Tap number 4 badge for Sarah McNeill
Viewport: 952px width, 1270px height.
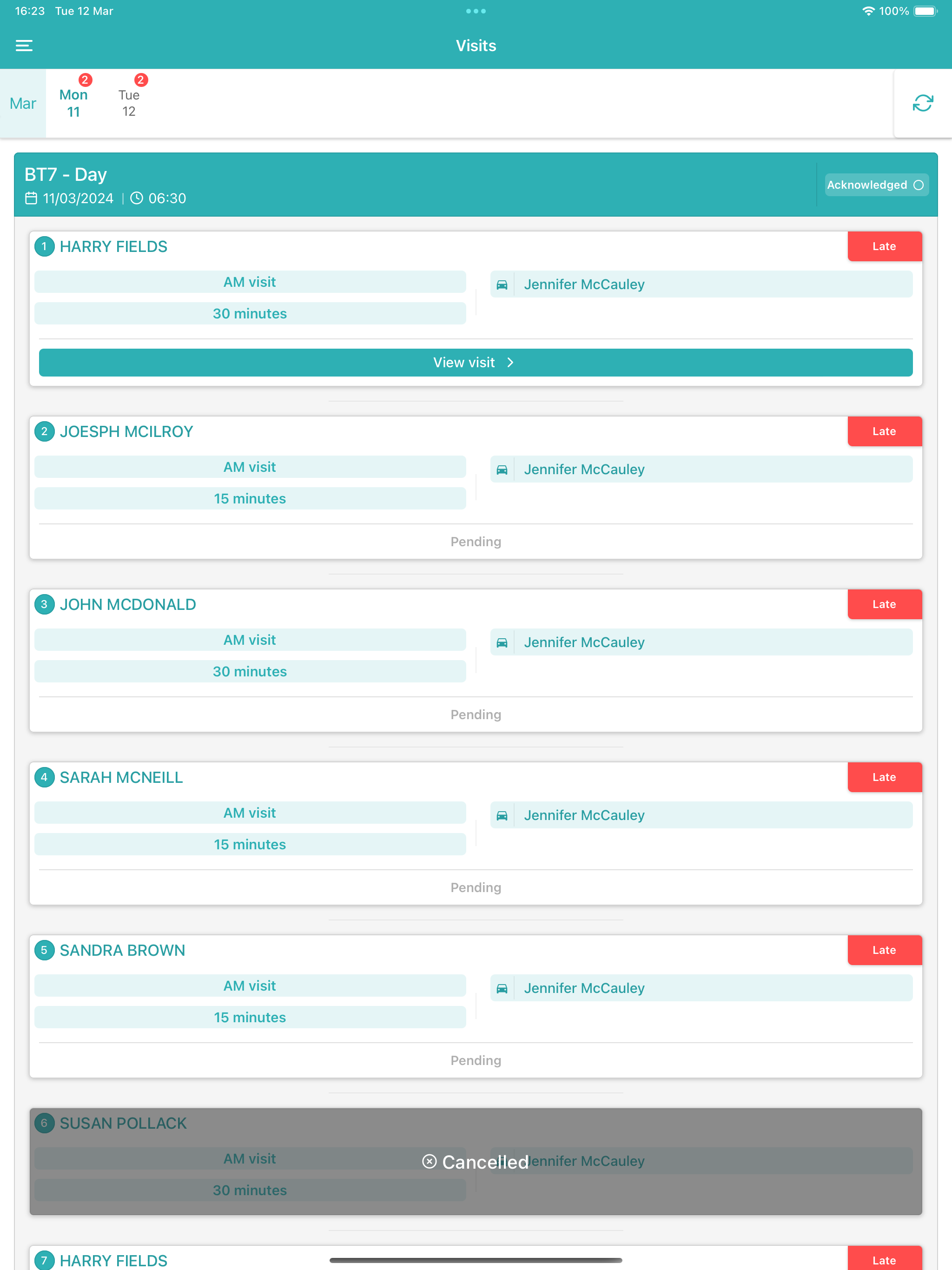[x=44, y=777]
